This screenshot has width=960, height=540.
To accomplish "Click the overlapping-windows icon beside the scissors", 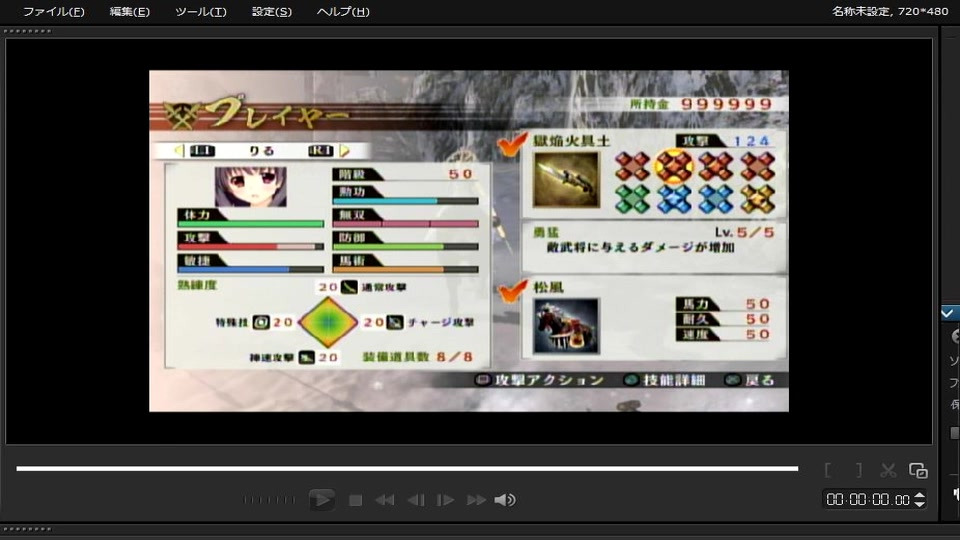I will (x=918, y=470).
